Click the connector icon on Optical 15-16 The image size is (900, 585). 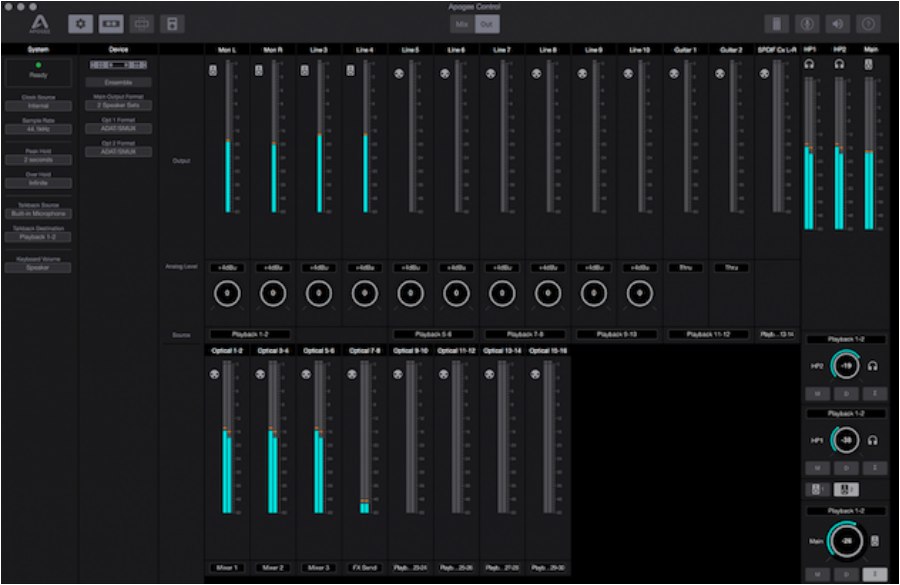536,374
